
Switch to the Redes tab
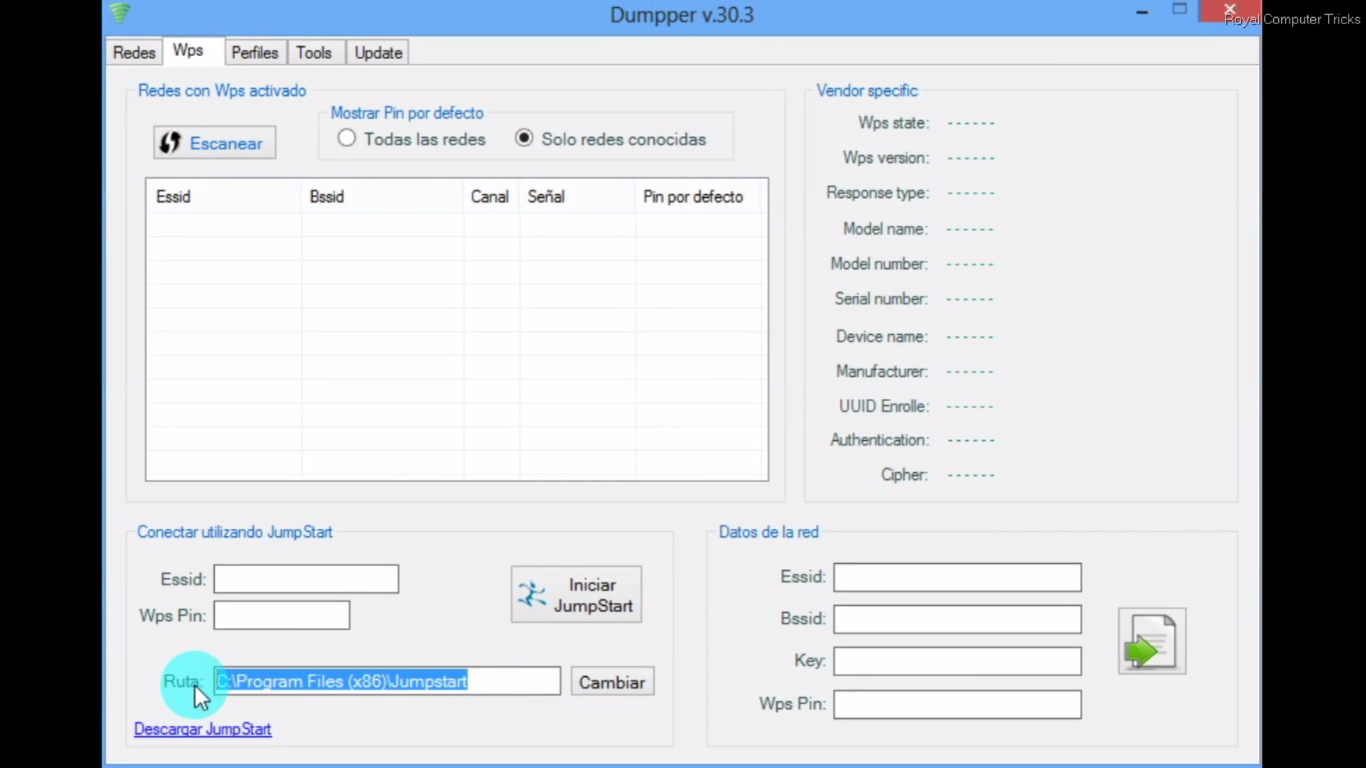(133, 52)
